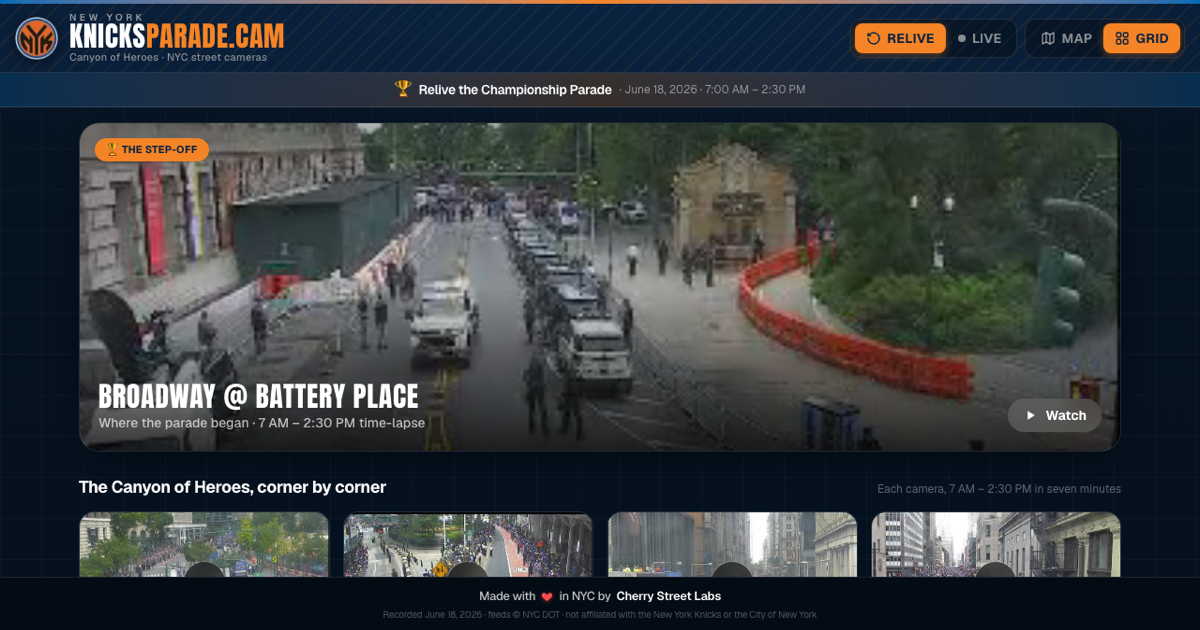1200x630 pixels.
Task: Click 'Relive the Championship Parade' banner text
Action: pyautogui.click(x=515, y=90)
